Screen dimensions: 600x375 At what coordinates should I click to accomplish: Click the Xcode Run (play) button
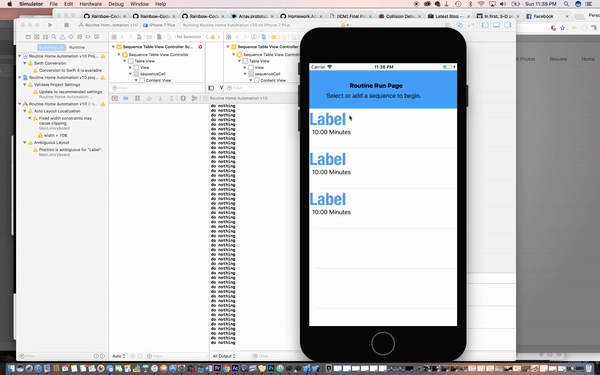50,25
